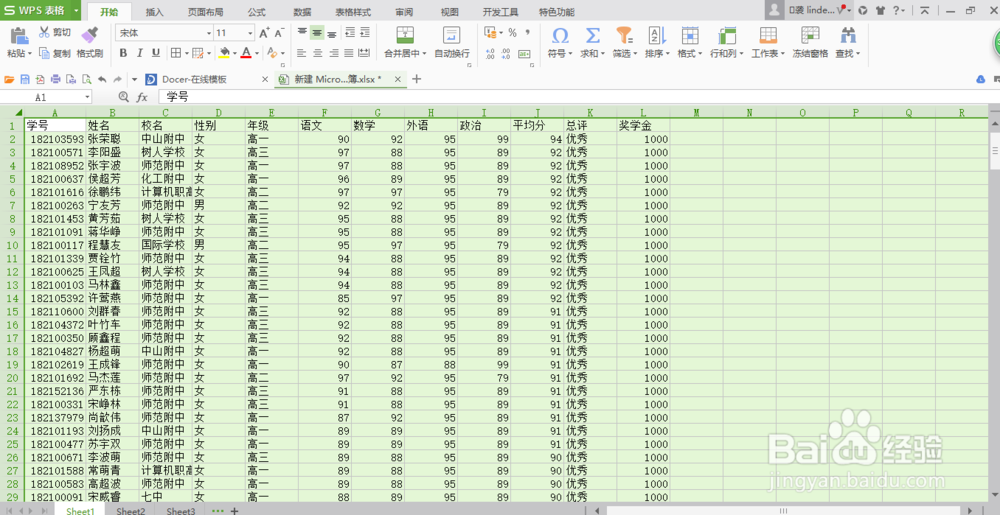
Task: Click the increase indent icon
Action: point(365,33)
